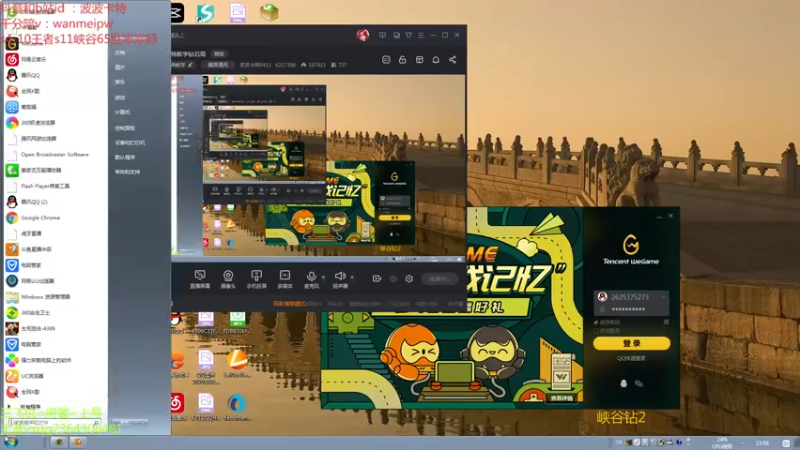This screenshot has height=450, width=800.
Task: Select the camera source in streaming tool
Action: [228, 279]
